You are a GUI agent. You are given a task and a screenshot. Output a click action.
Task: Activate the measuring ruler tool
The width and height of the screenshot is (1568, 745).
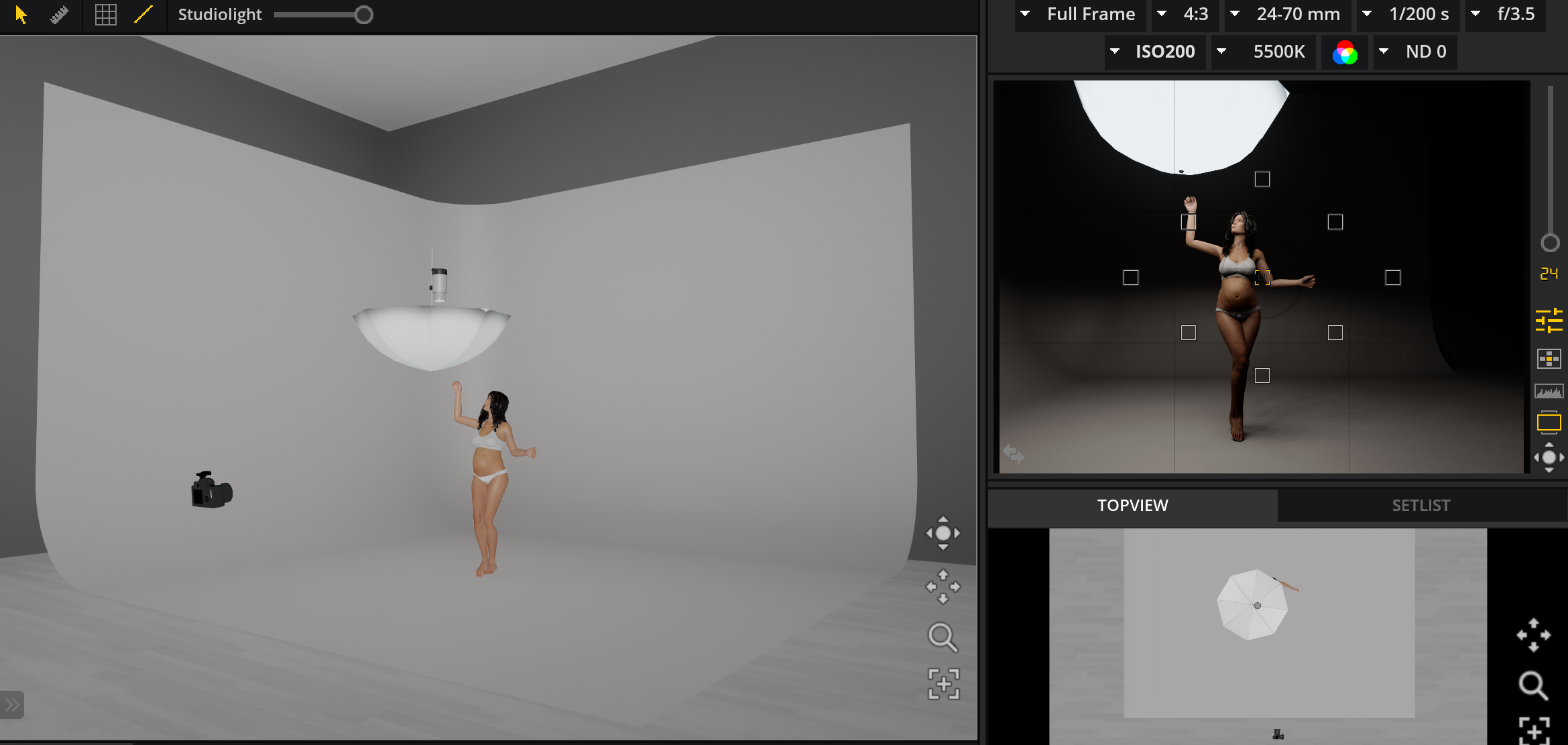[x=60, y=15]
